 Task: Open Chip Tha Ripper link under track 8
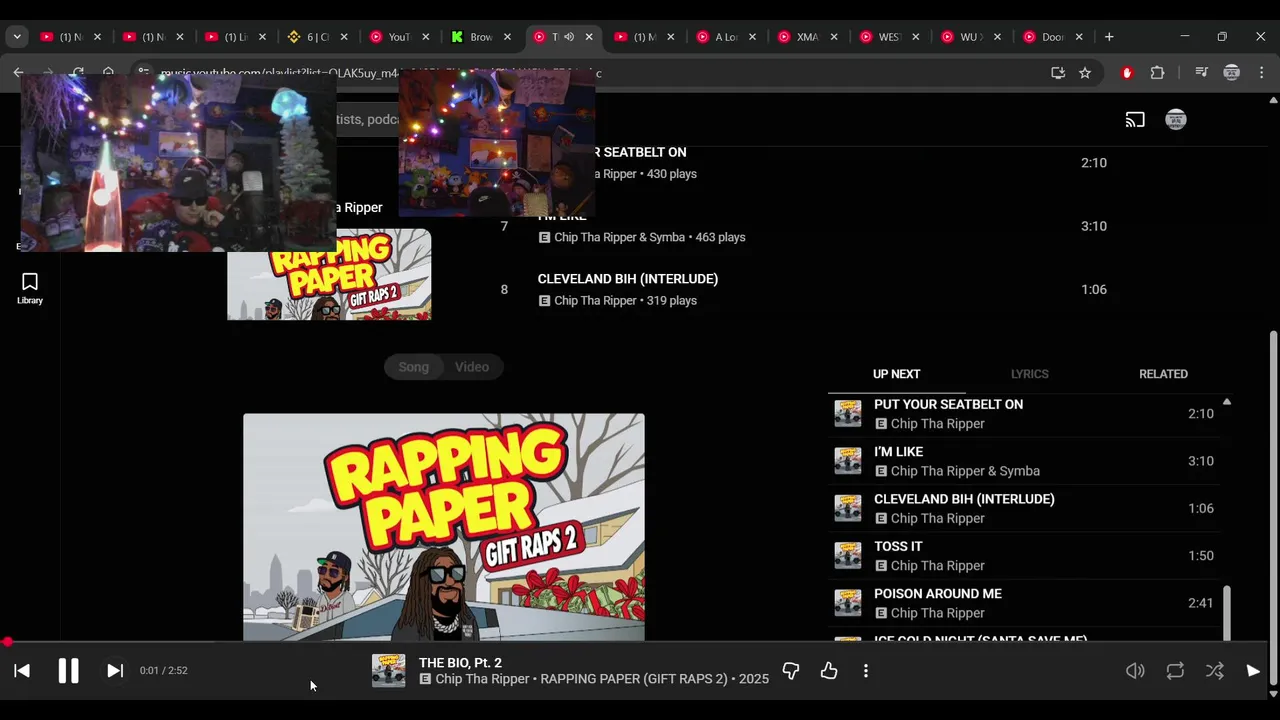click(x=595, y=301)
